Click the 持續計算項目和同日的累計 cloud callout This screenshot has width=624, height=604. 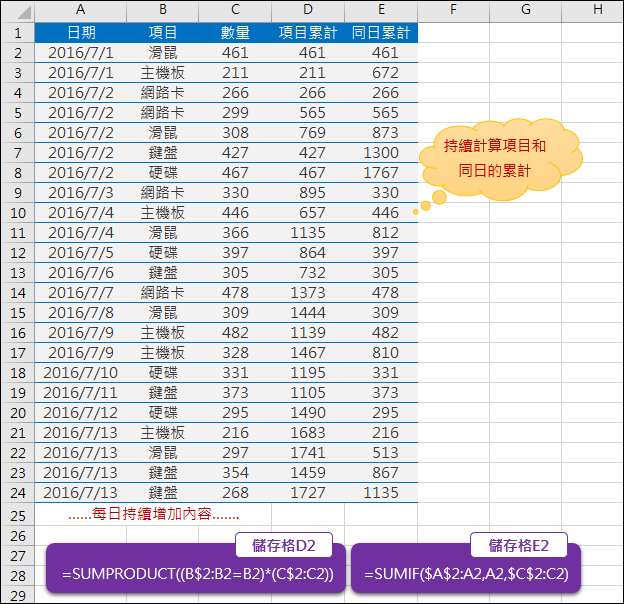click(x=500, y=159)
